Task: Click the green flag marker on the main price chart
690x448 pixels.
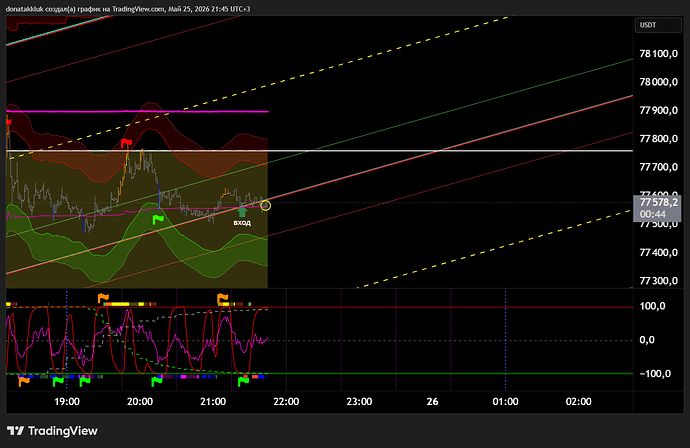Action: [158, 219]
